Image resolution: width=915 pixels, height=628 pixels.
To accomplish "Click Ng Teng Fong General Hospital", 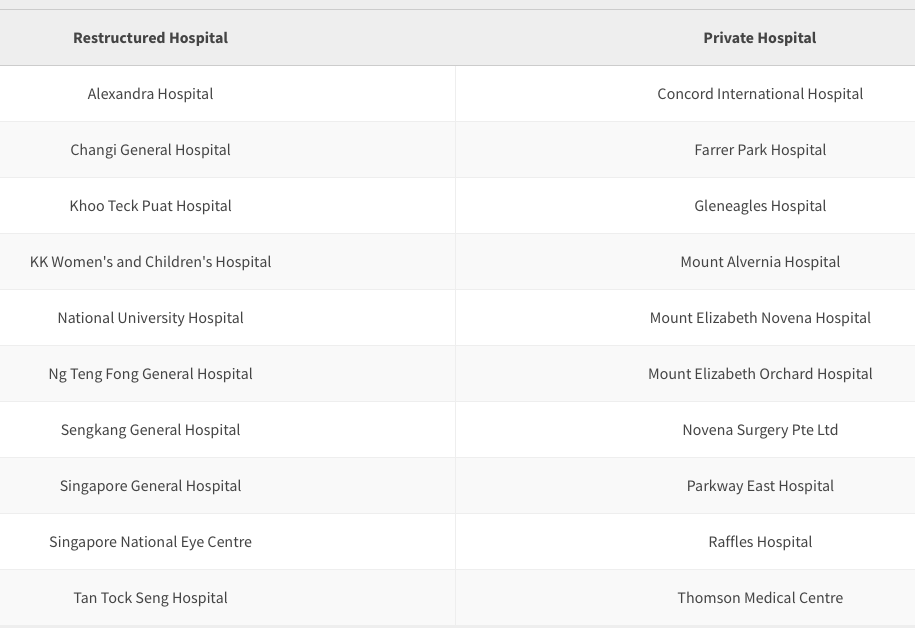I will 151,374.
